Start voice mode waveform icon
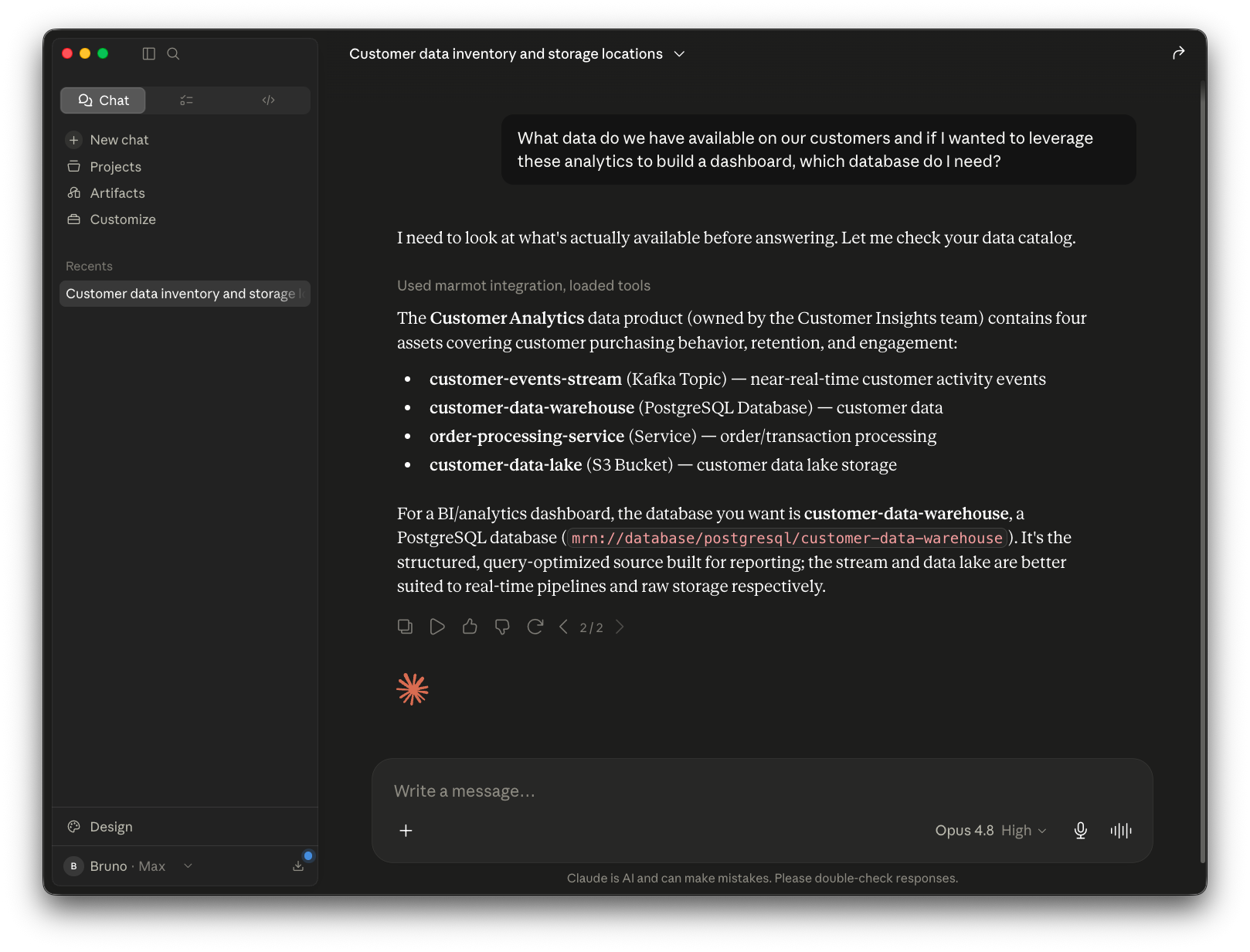 click(1121, 831)
